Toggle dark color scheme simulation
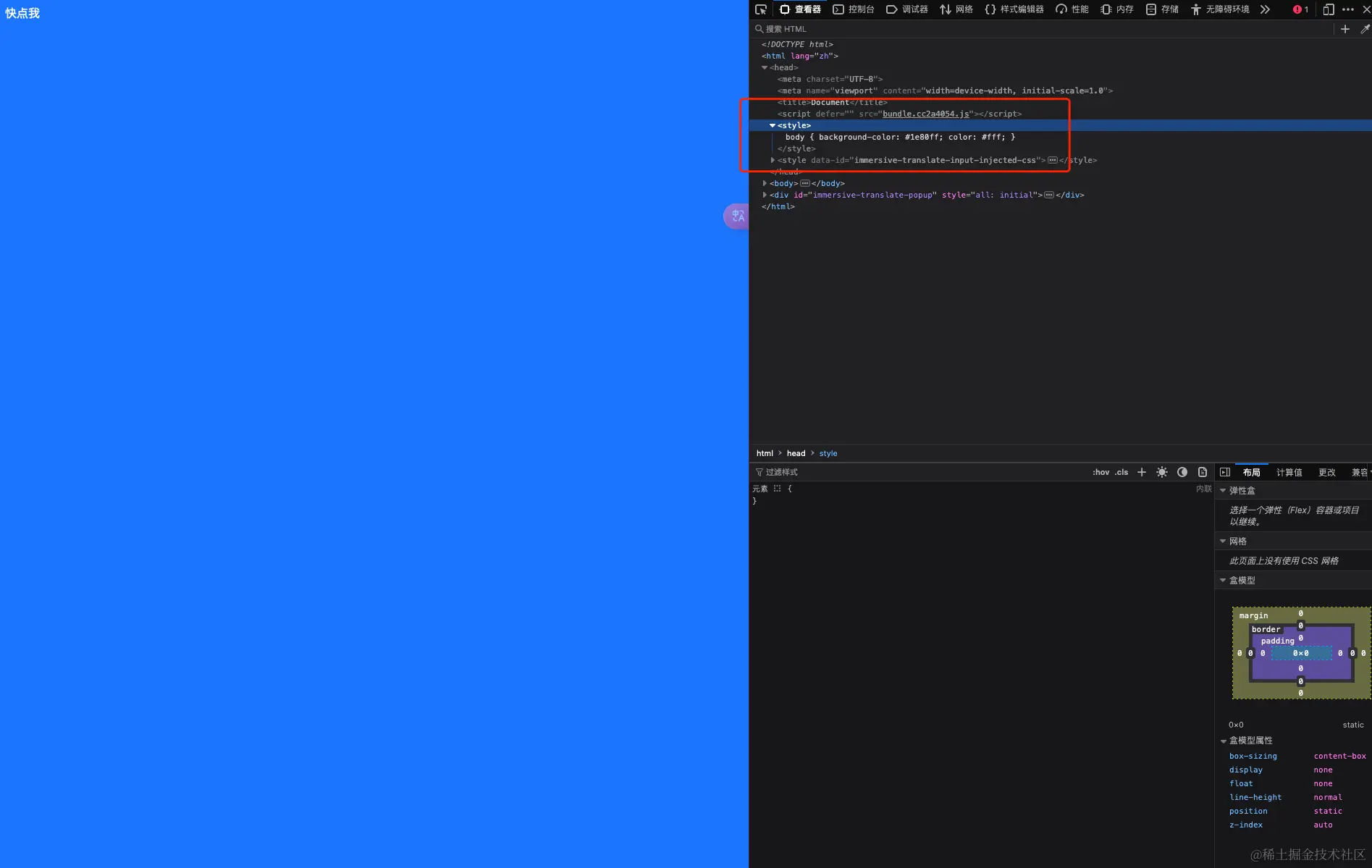Screen dimensions: 1372x868 (1182, 472)
